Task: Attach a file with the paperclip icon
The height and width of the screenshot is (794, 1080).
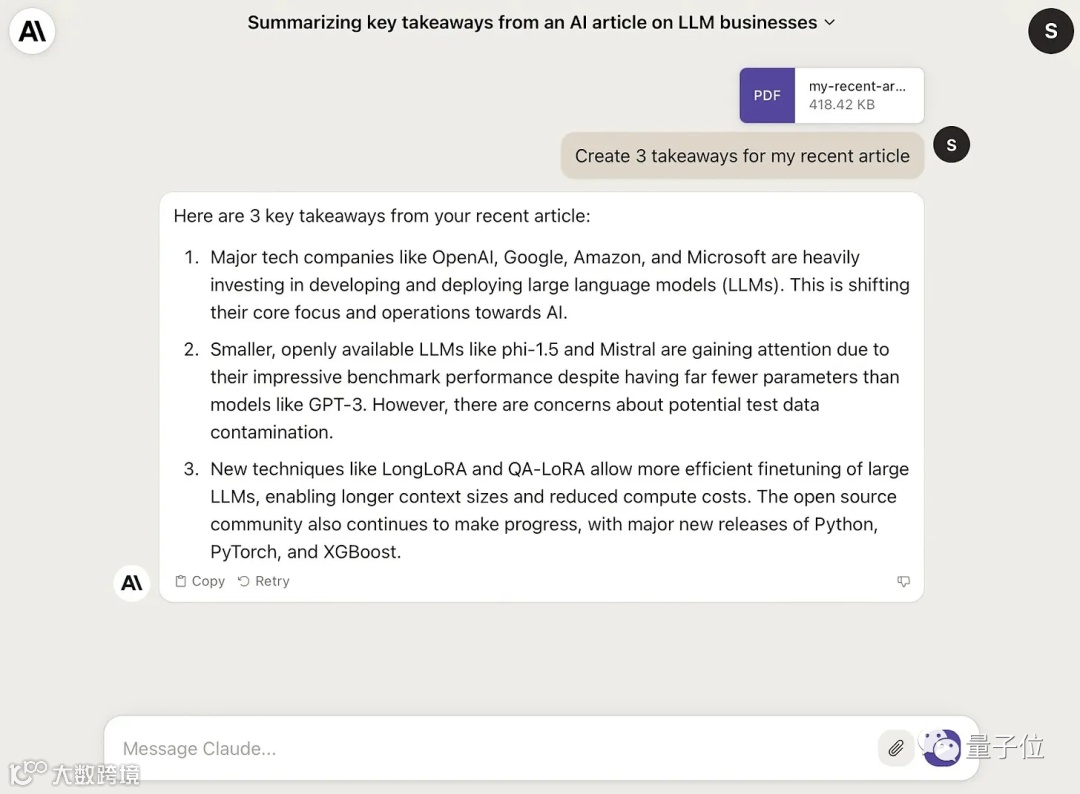Action: point(895,749)
